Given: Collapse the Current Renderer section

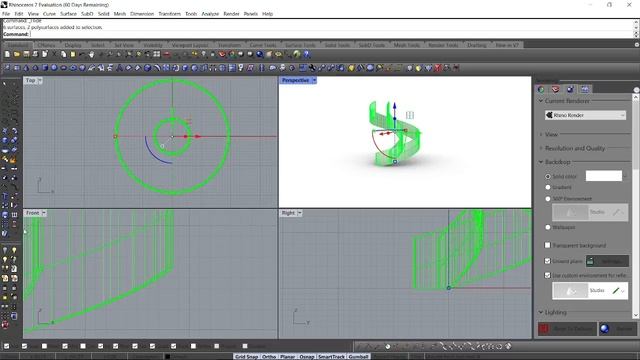Looking at the screenshot, I should pos(541,101).
